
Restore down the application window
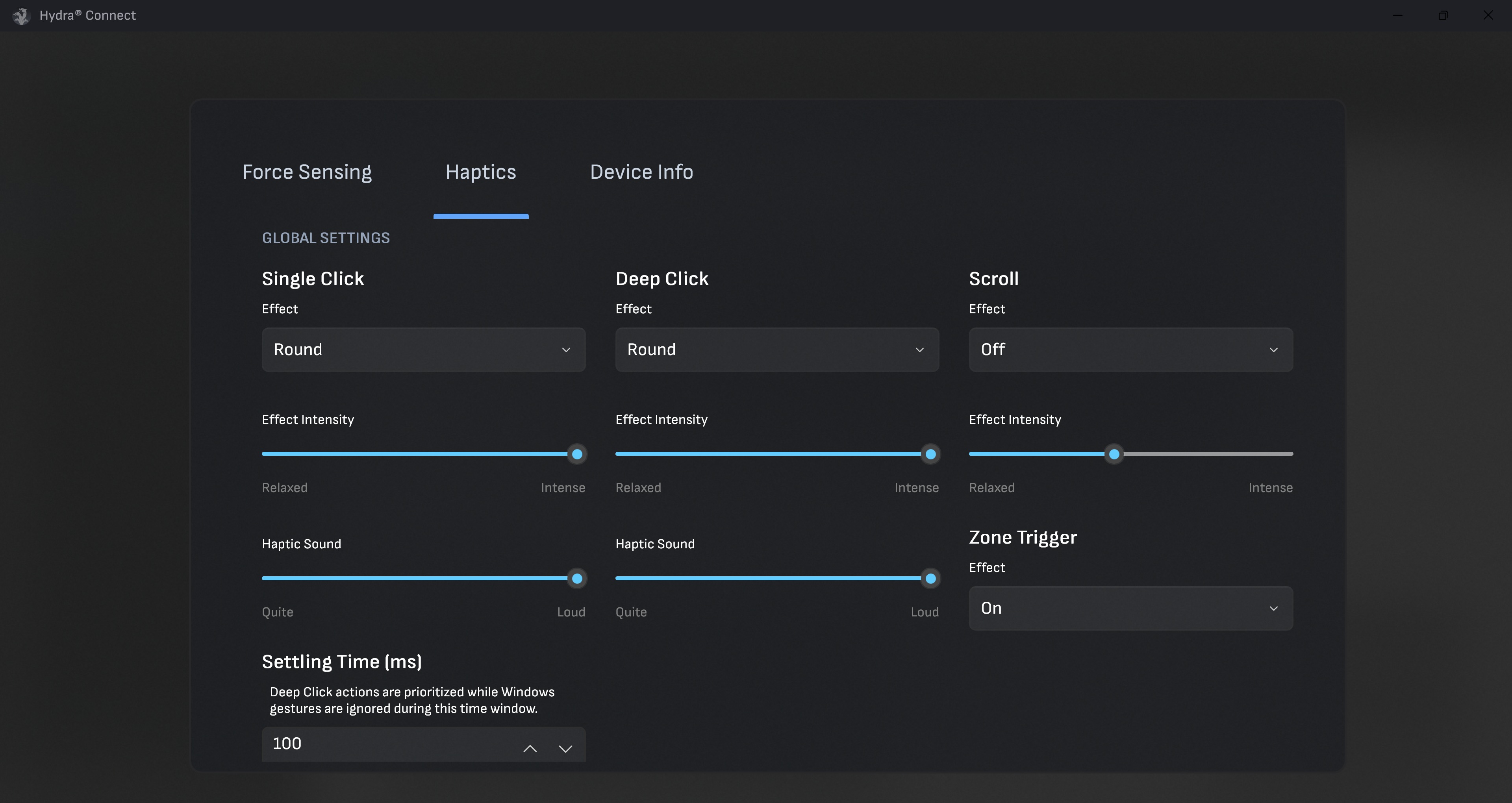1444,15
